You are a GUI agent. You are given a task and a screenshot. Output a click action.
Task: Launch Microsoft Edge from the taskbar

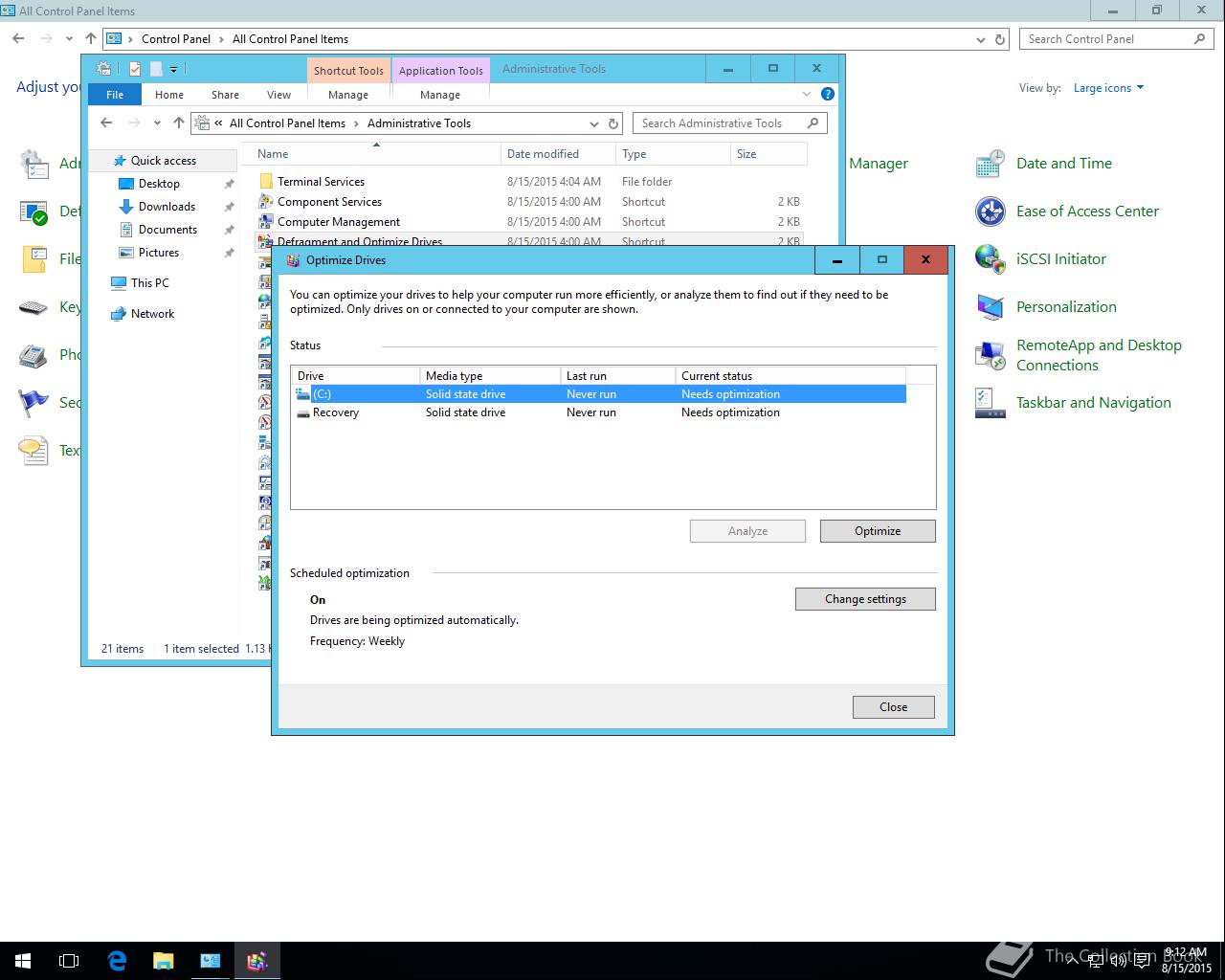[117, 961]
